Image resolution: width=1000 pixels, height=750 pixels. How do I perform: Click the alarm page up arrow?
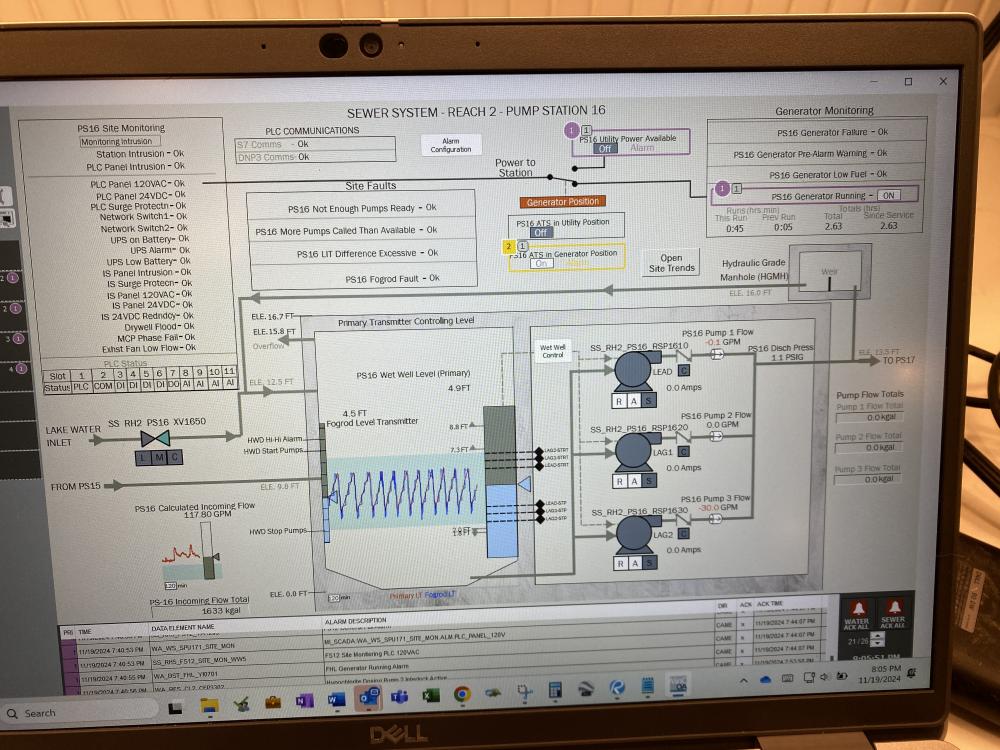(x=877, y=636)
